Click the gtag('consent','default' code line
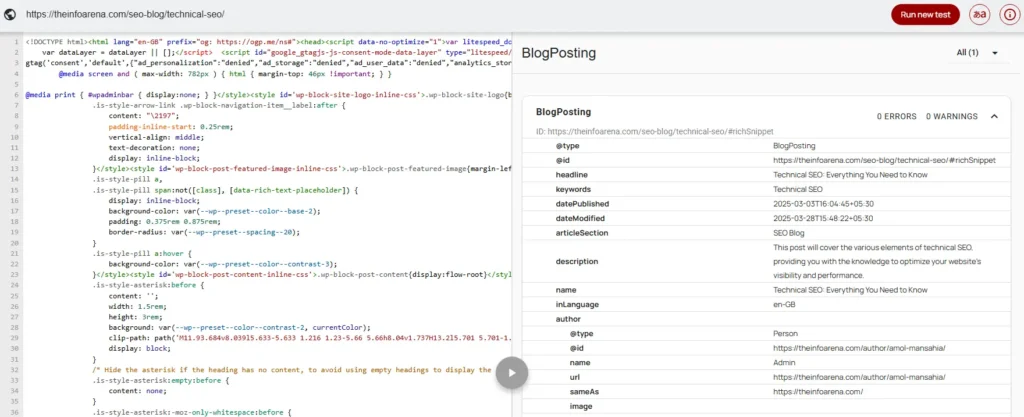 tap(268, 63)
